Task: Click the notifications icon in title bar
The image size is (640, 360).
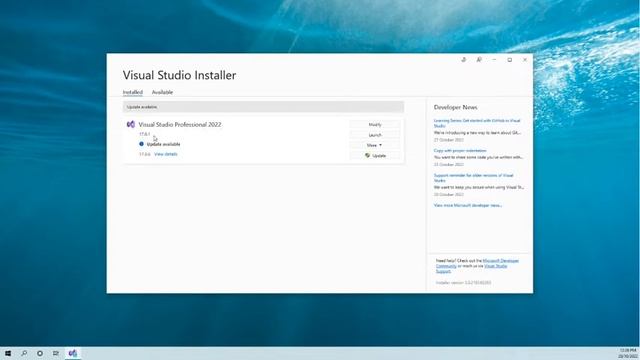Action: pyautogui.click(x=464, y=60)
